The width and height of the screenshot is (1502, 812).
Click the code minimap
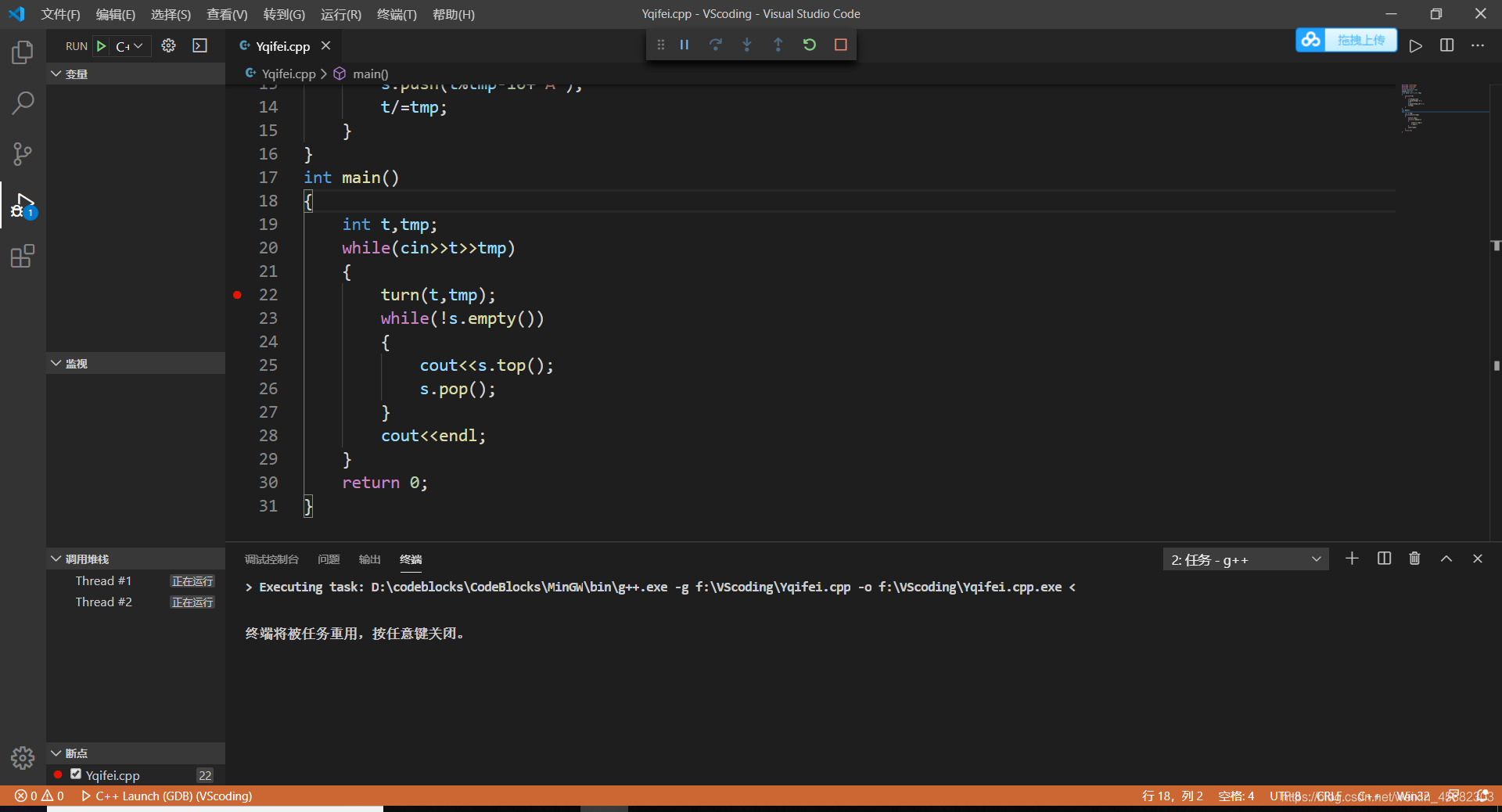(x=1443, y=110)
